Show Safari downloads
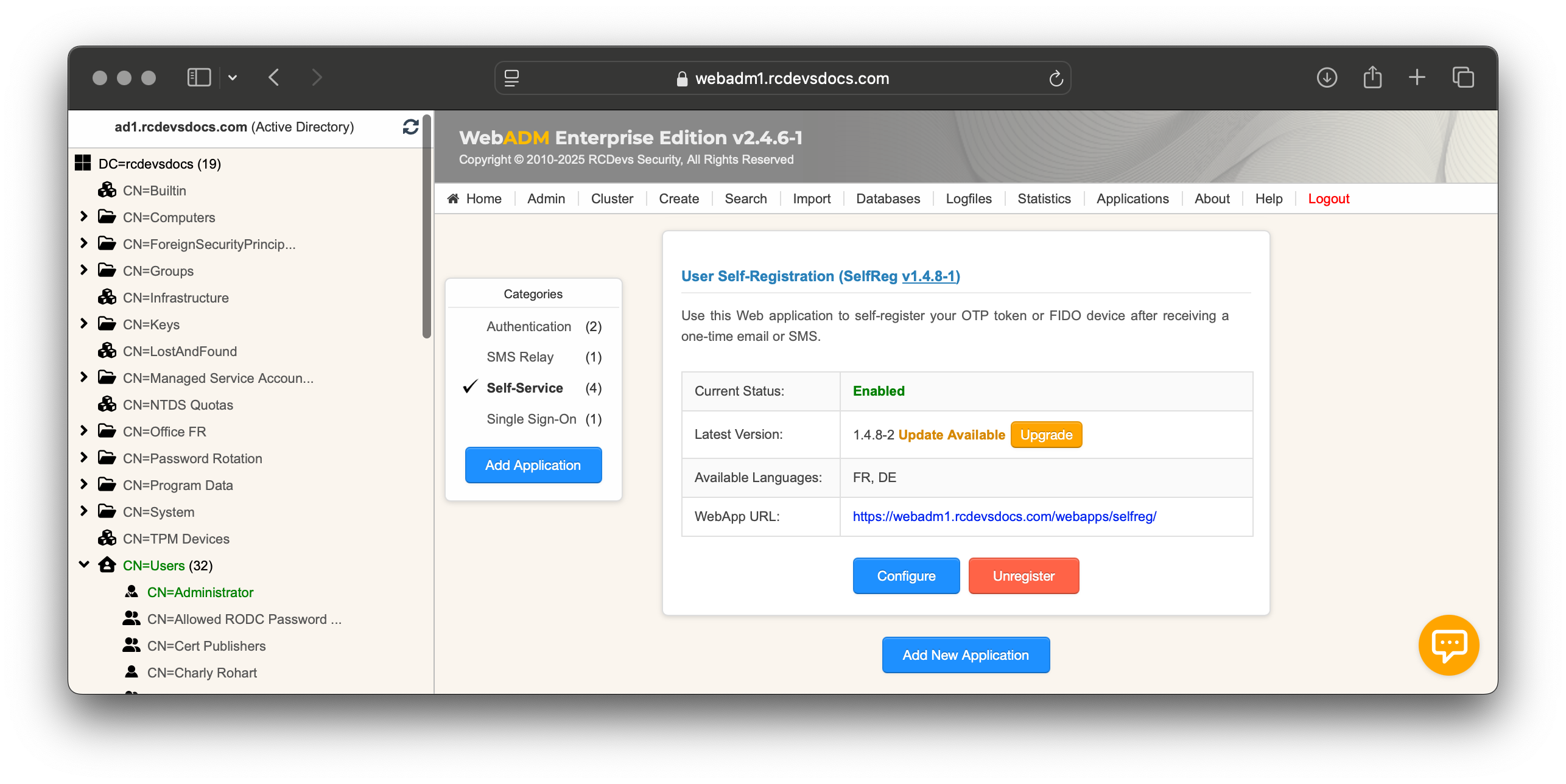The width and height of the screenshot is (1566, 784). 1327,77
